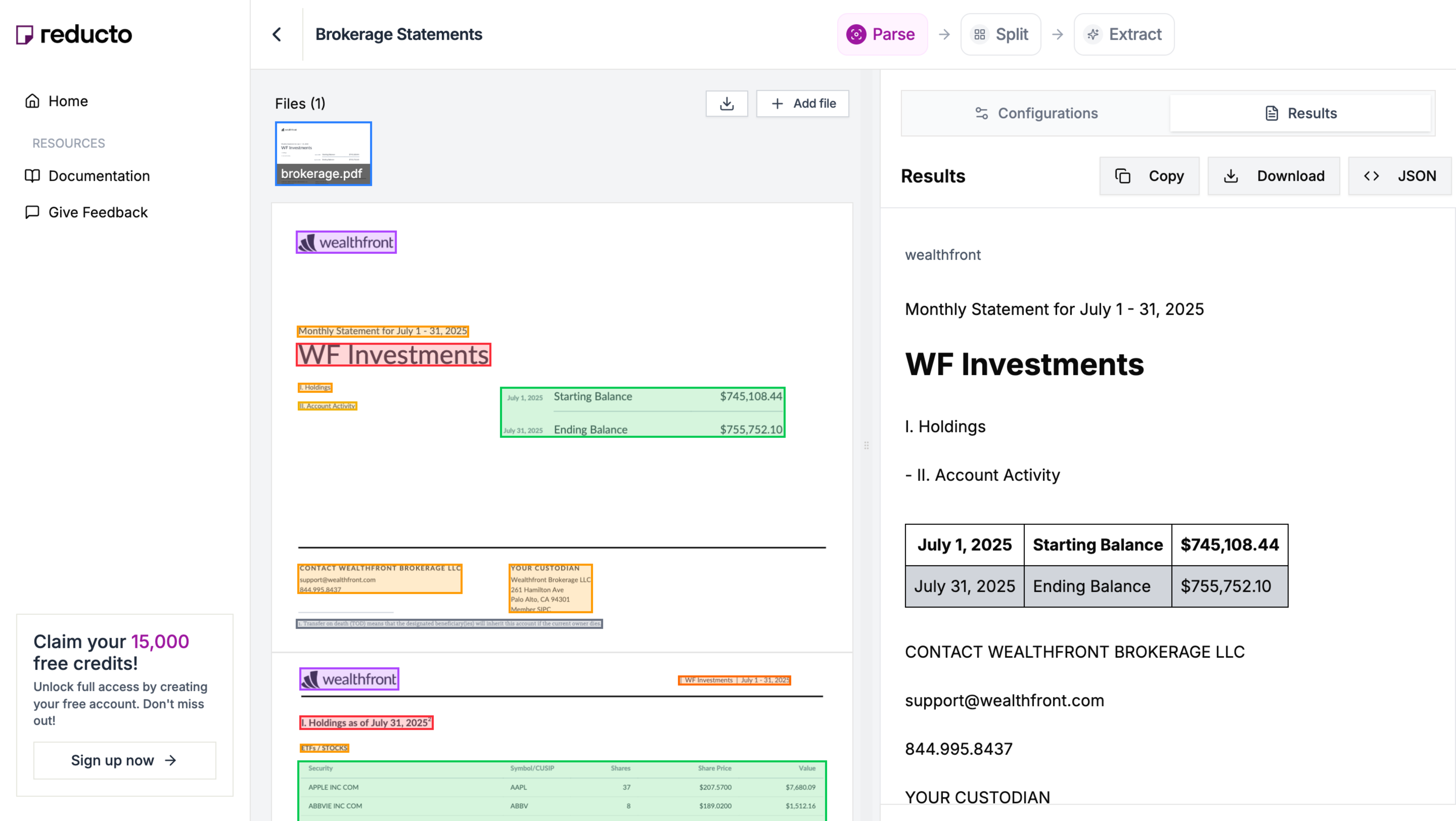This screenshot has width=1456, height=821.
Task: Download the results
Action: coord(1273,176)
